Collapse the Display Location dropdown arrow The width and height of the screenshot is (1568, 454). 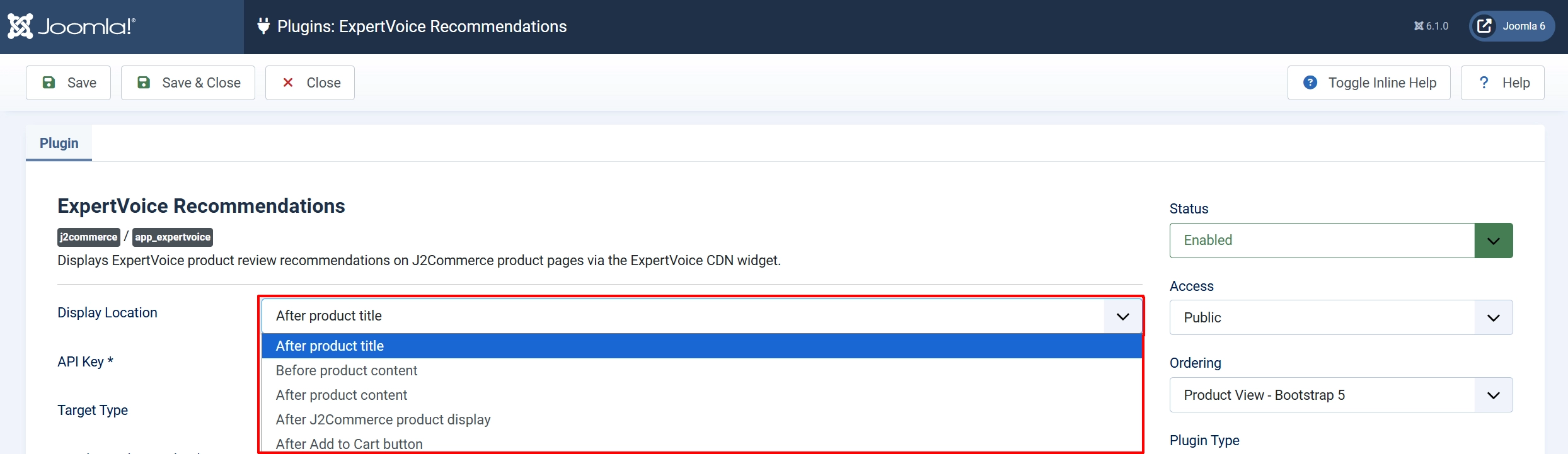coord(1123,316)
